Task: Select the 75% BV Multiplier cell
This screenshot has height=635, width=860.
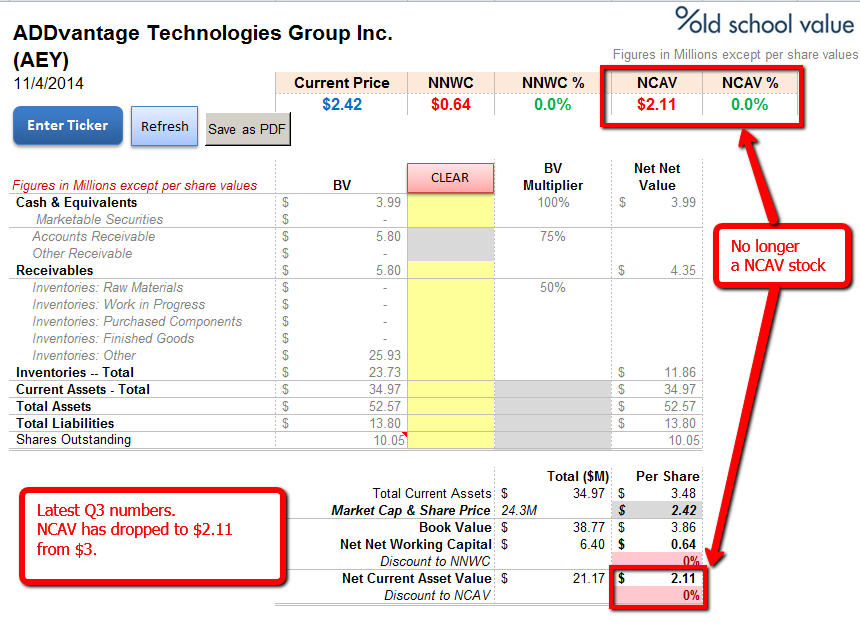Action: pyautogui.click(x=553, y=236)
